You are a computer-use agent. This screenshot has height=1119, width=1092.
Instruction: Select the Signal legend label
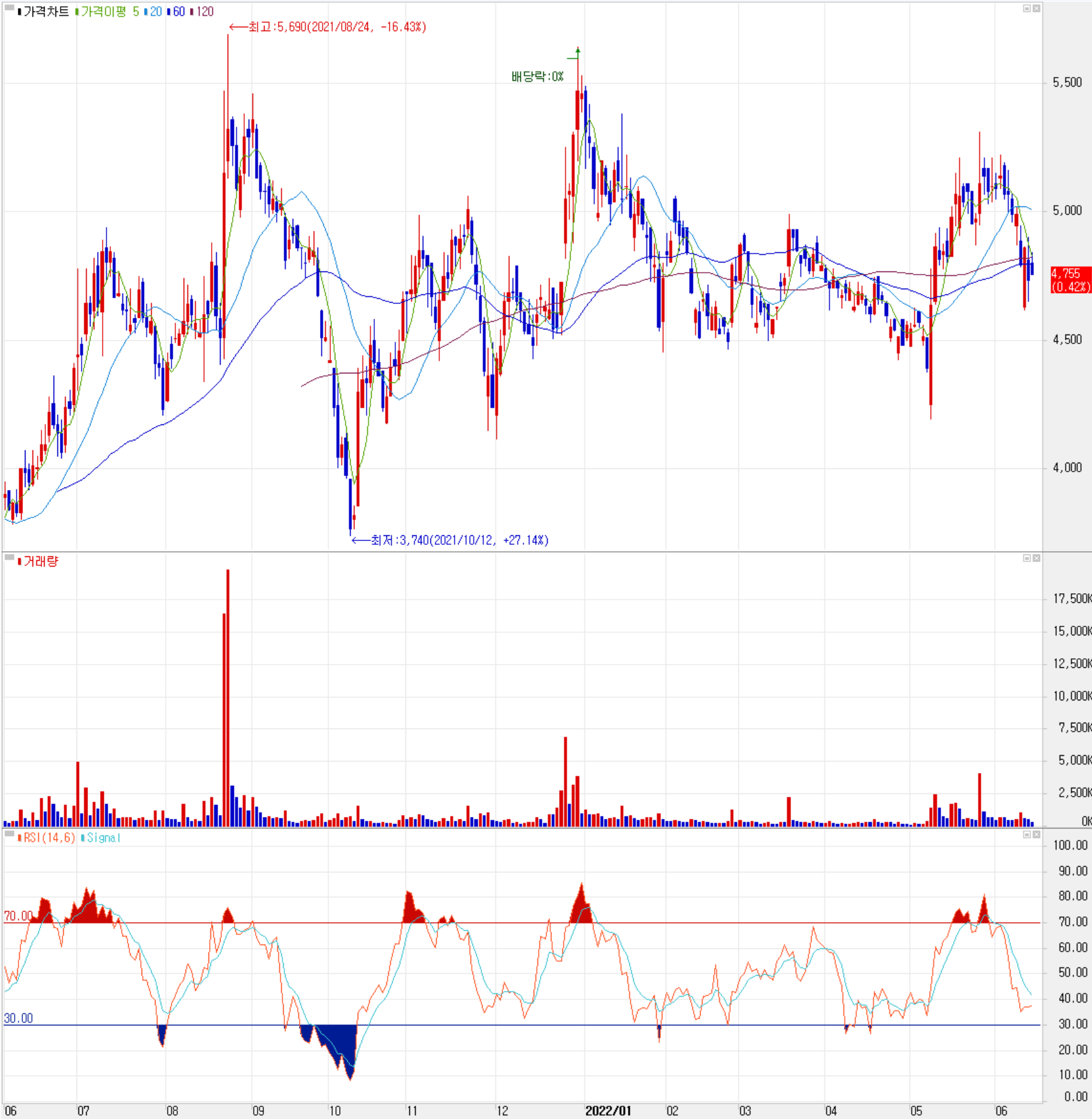(103, 837)
